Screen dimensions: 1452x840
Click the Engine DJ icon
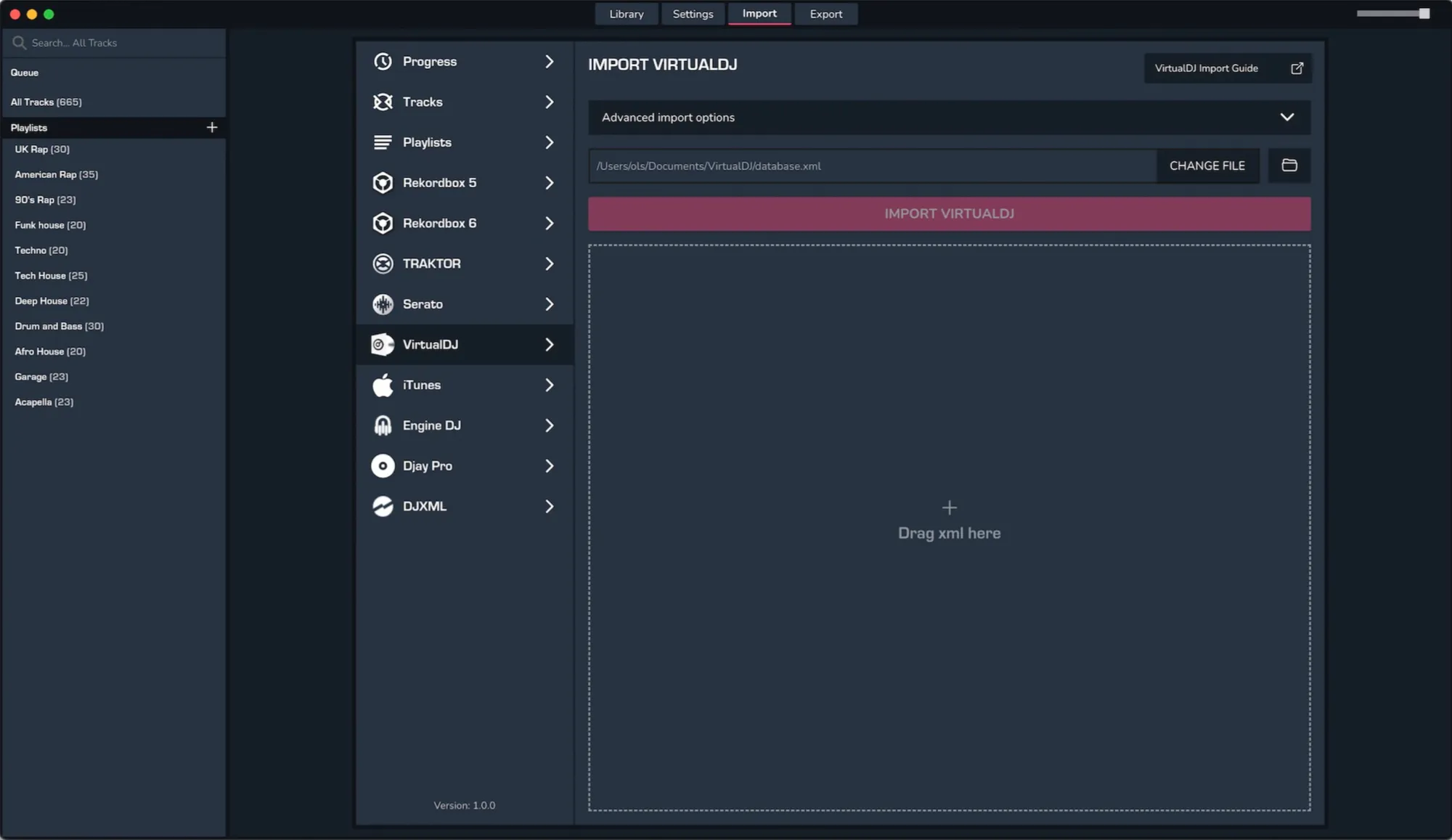click(383, 425)
